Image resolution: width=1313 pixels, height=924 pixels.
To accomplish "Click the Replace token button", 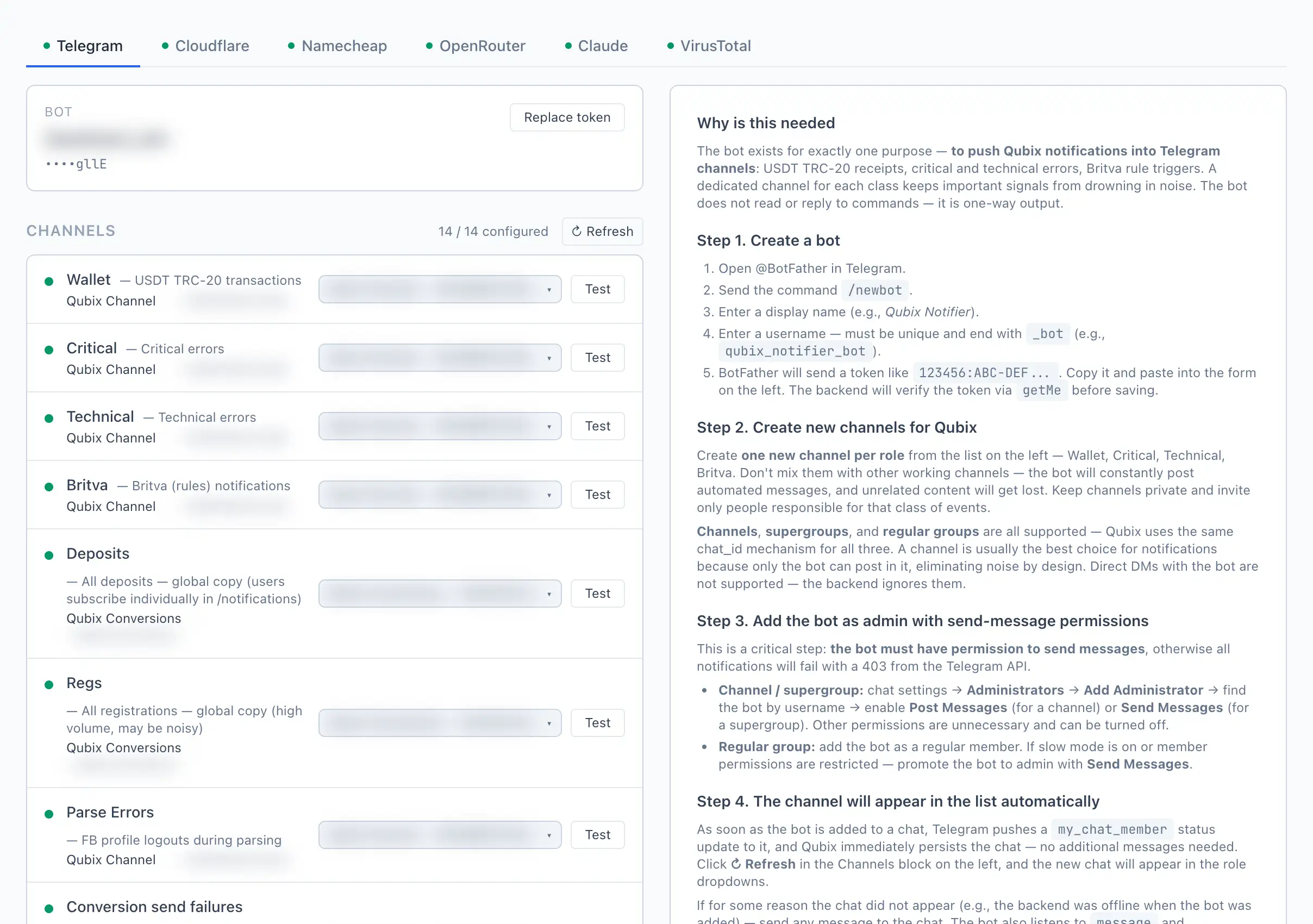I will [x=567, y=117].
